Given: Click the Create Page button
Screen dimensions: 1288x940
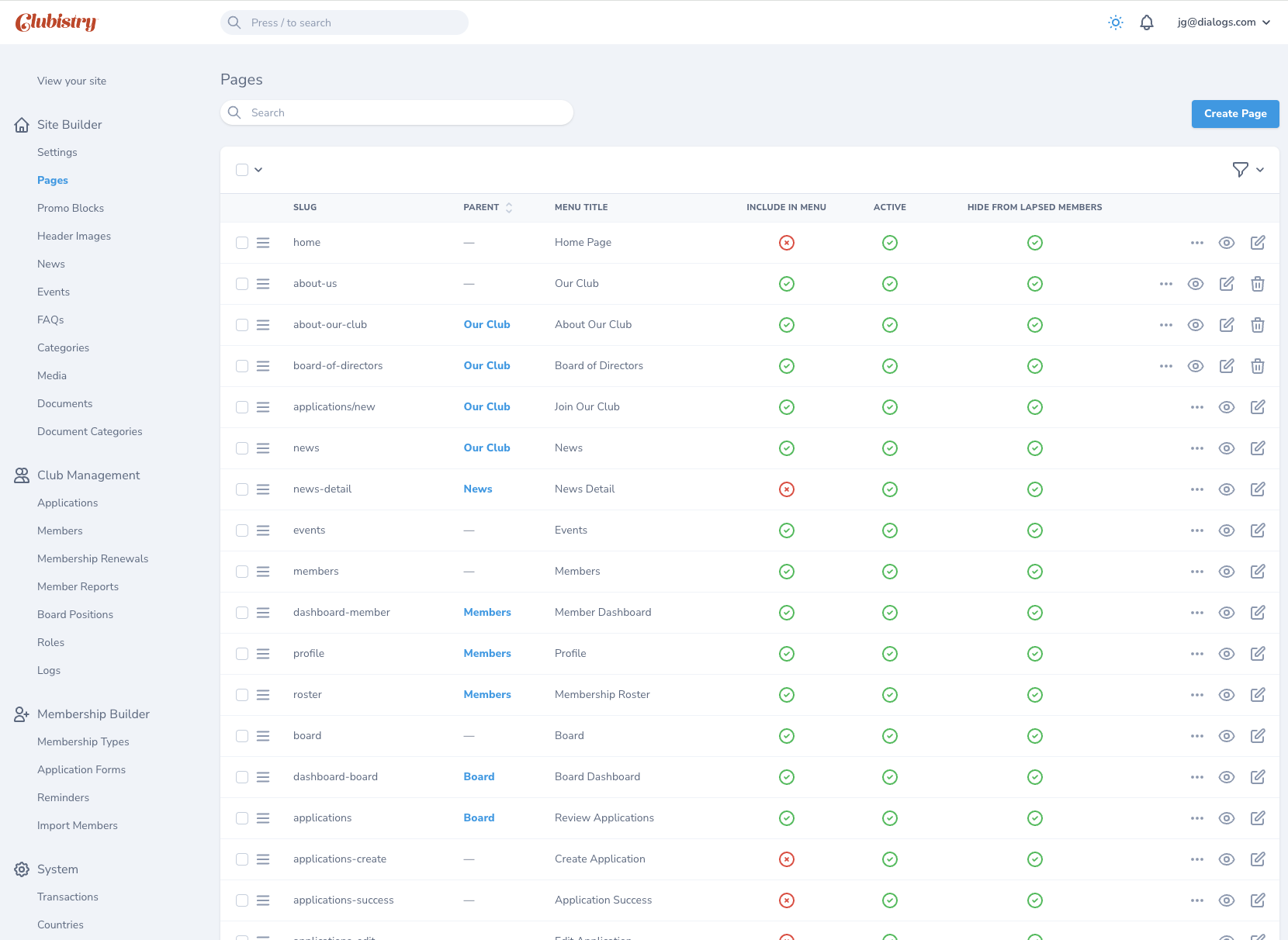Looking at the screenshot, I should click(1234, 114).
